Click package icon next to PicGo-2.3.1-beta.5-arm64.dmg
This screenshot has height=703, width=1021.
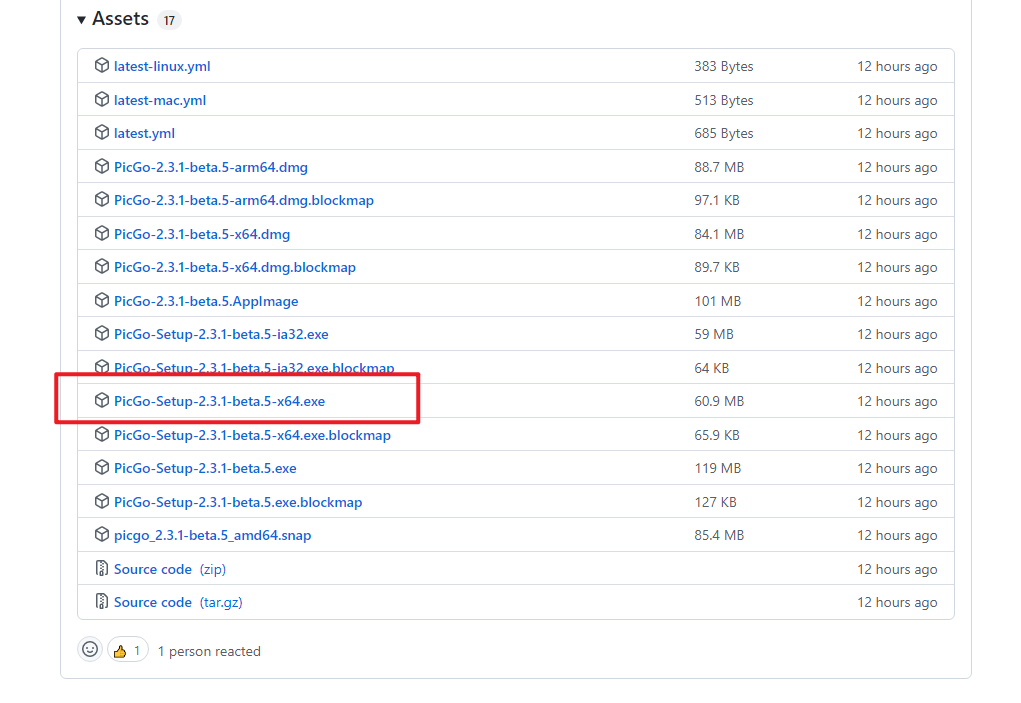[102, 166]
